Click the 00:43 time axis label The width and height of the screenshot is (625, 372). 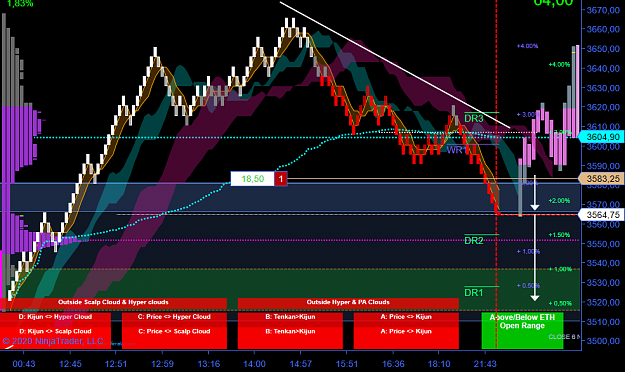24,364
